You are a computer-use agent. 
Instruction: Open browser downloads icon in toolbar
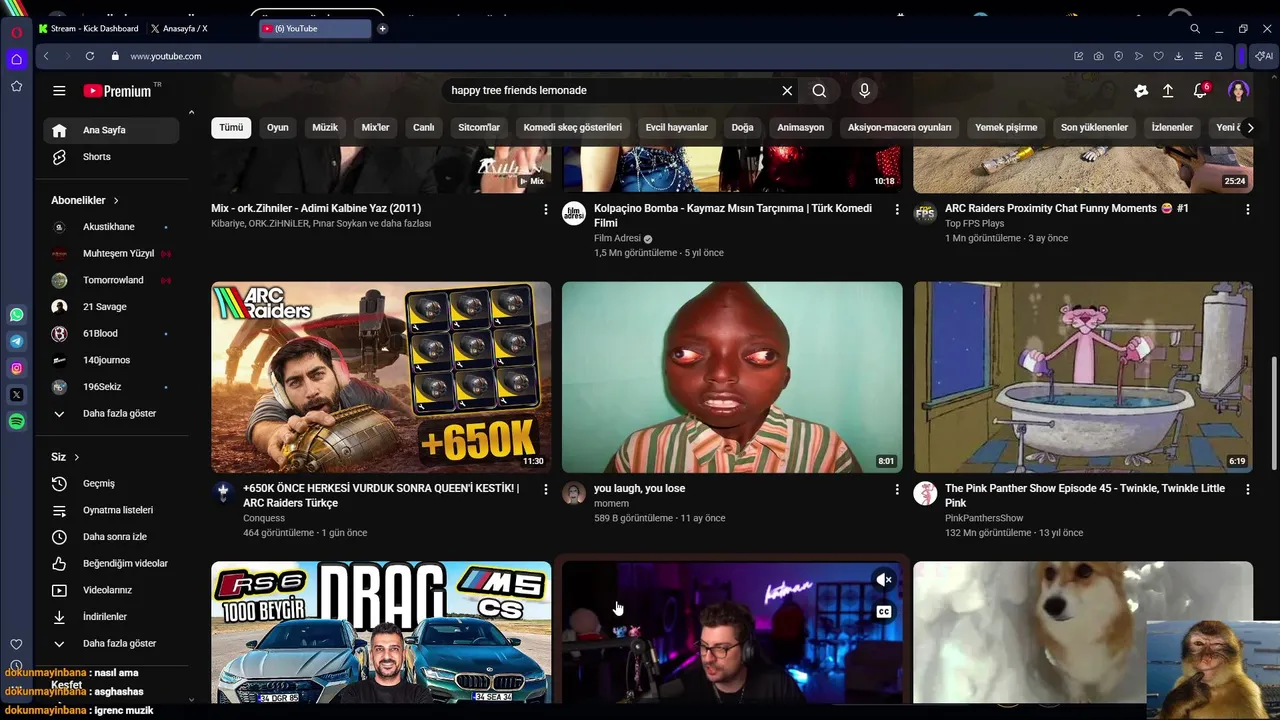point(1179,56)
